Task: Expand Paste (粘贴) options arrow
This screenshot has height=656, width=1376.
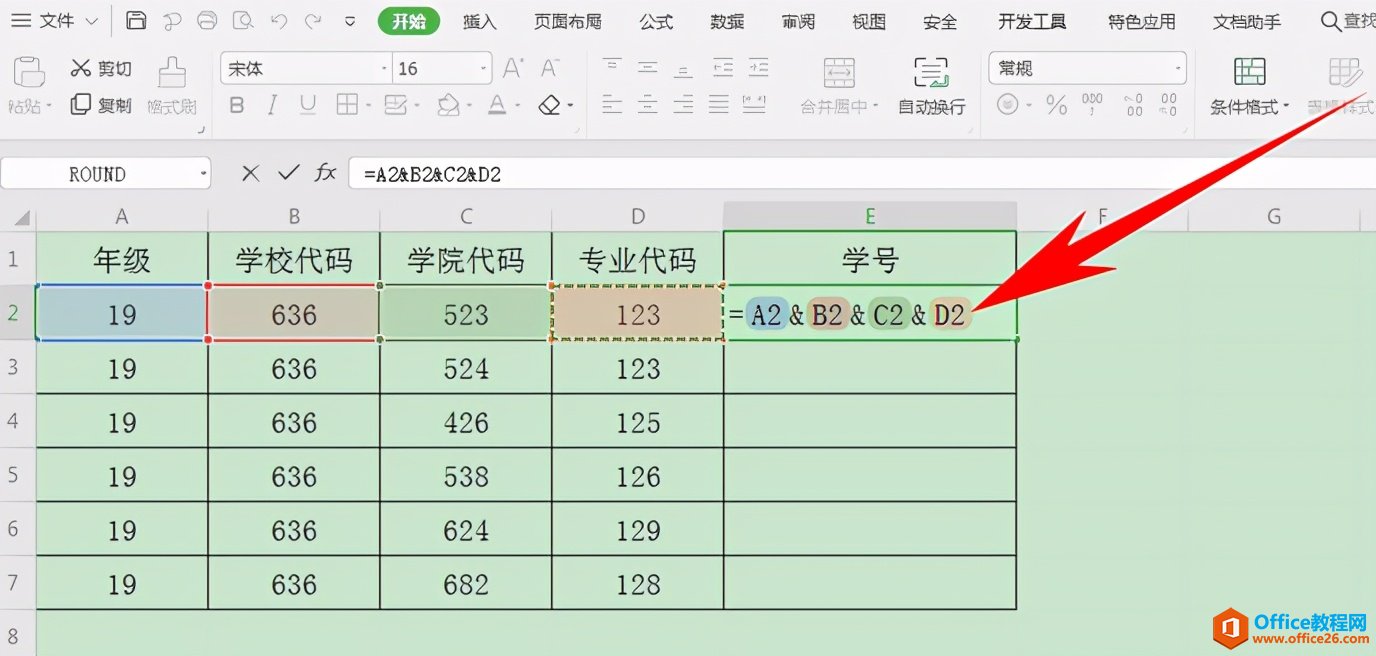Action: [48, 106]
